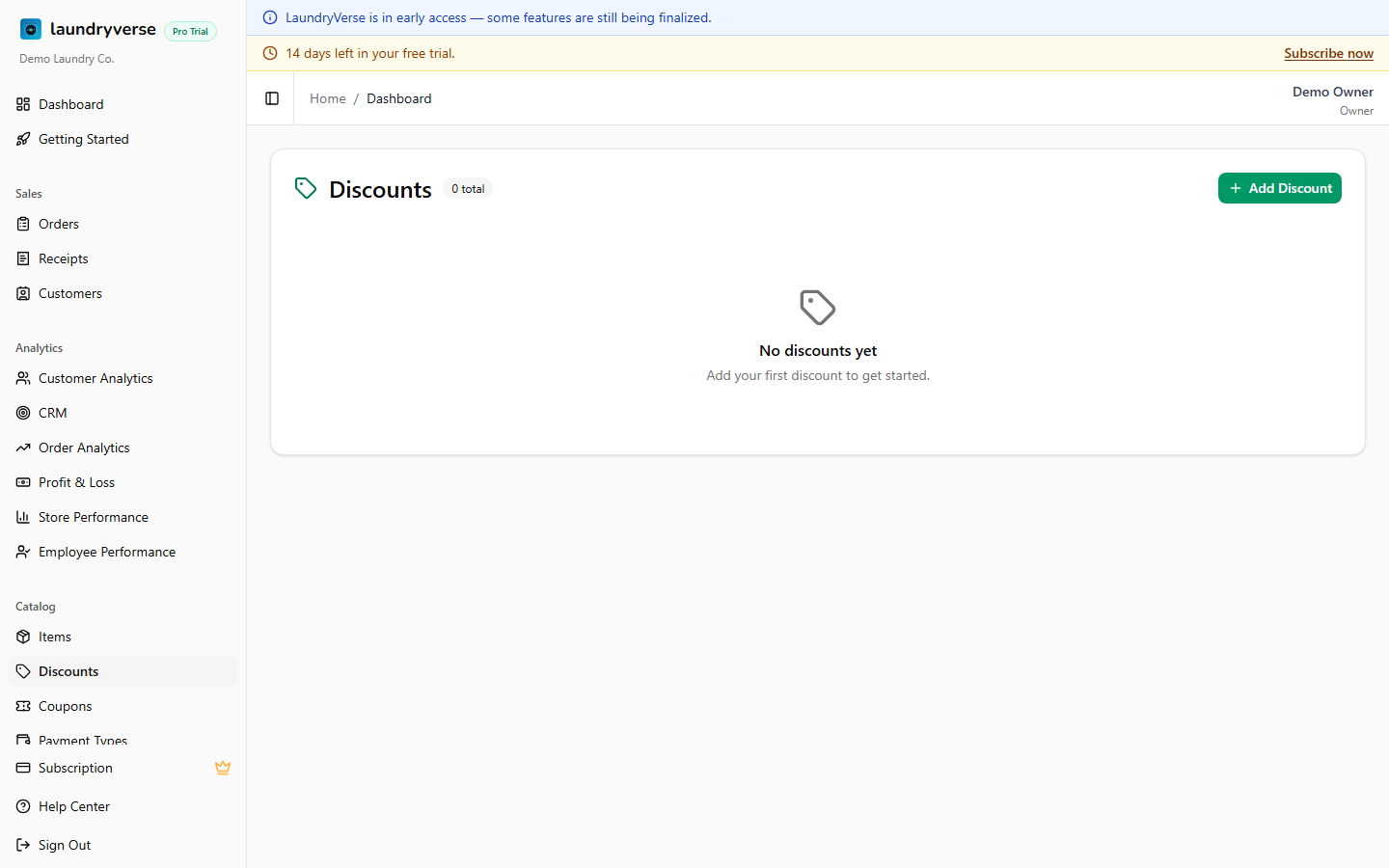This screenshot has height=868, width=1389.
Task: Click the "0 total" count badge
Action: coord(468,189)
